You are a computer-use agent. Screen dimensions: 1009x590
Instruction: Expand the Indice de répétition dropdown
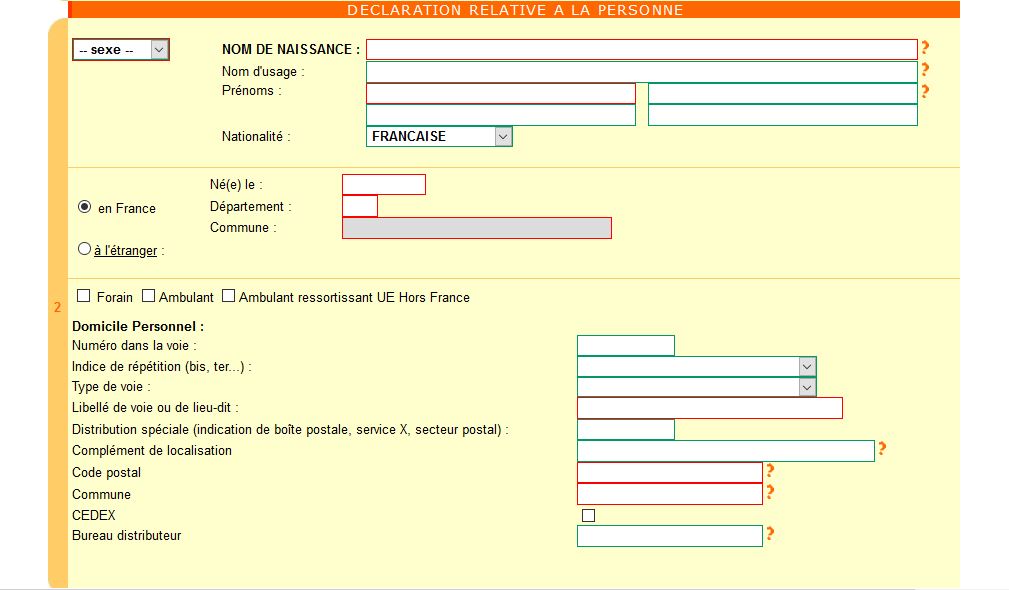click(697, 366)
